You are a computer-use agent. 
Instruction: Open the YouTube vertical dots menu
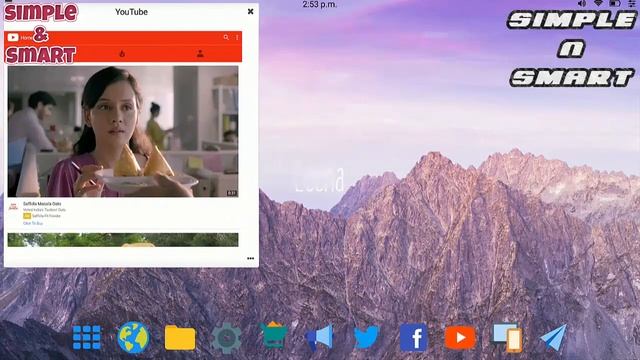(237, 37)
